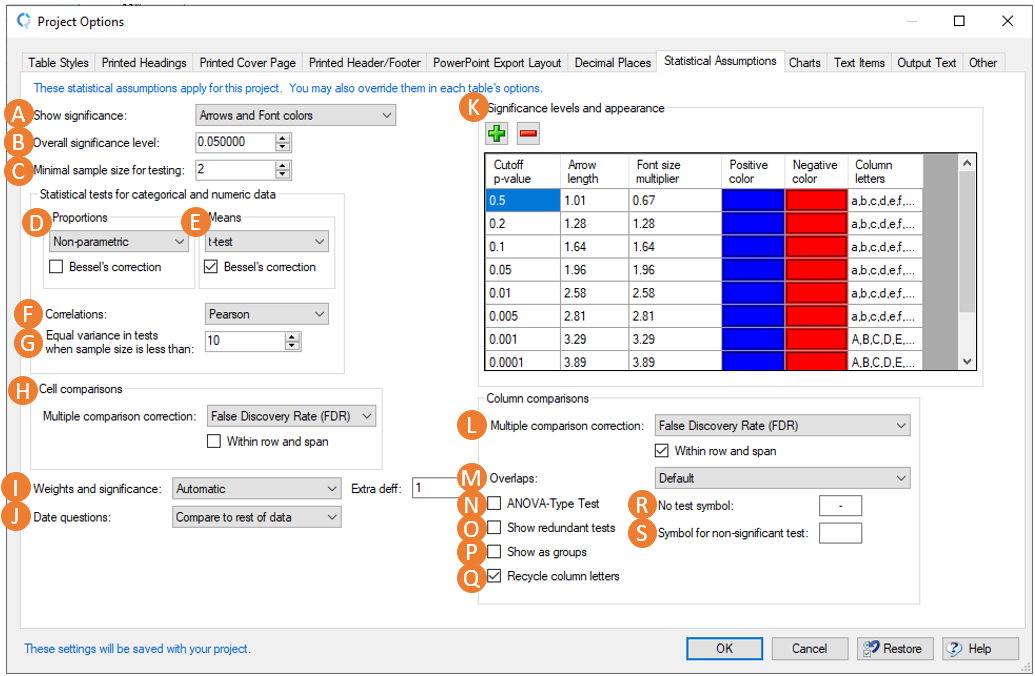1035x676 pixels.
Task: Click the Help question mark button
Action: point(980,648)
